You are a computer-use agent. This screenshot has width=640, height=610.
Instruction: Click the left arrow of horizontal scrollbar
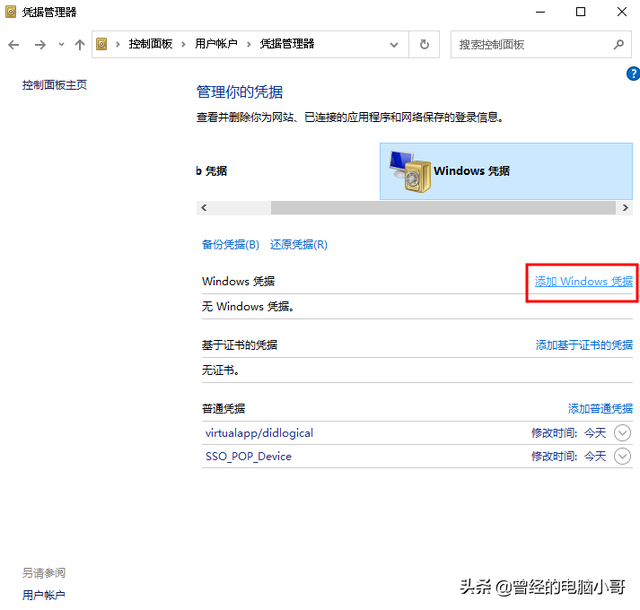(x=204, y=207)
